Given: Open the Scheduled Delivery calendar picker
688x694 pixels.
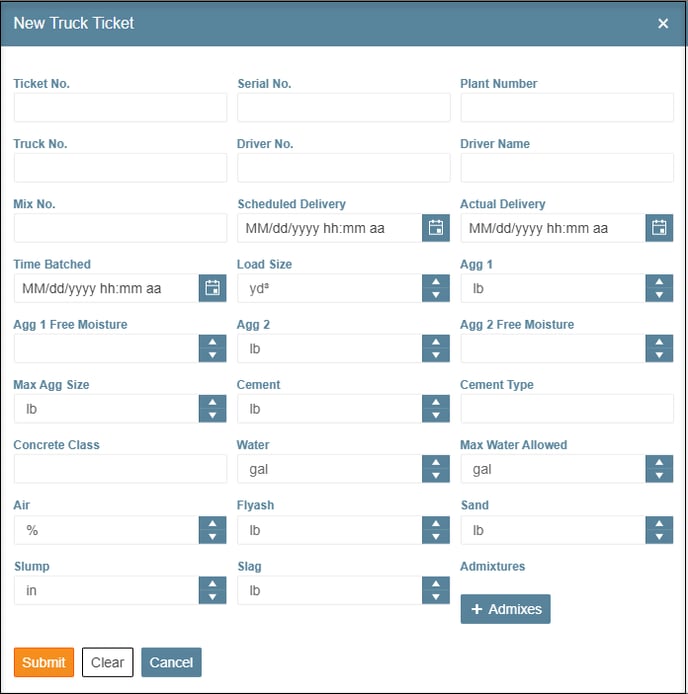Looking at the screenshot, I should pyautogui.click(x=436, y=228).
